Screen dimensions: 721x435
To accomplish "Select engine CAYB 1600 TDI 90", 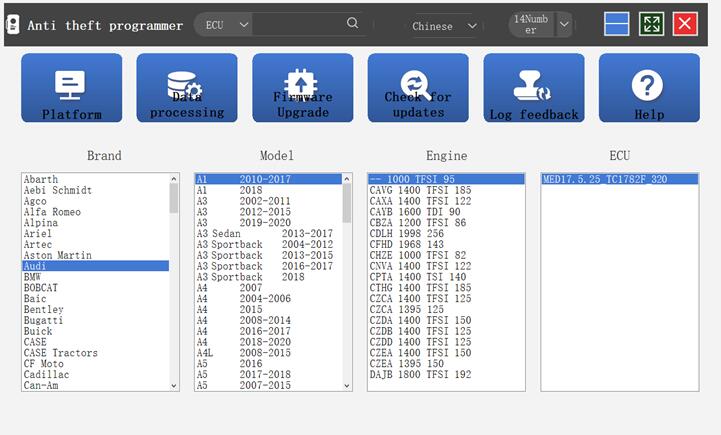I will (x=446, y=212).
